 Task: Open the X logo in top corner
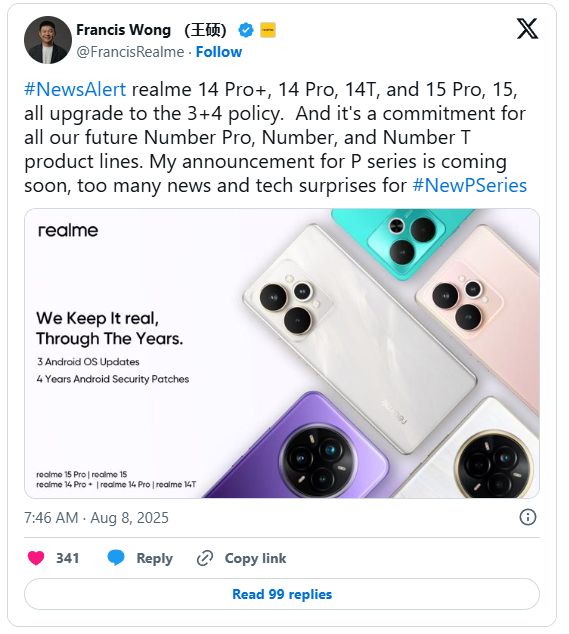click(x=527, y=29)
